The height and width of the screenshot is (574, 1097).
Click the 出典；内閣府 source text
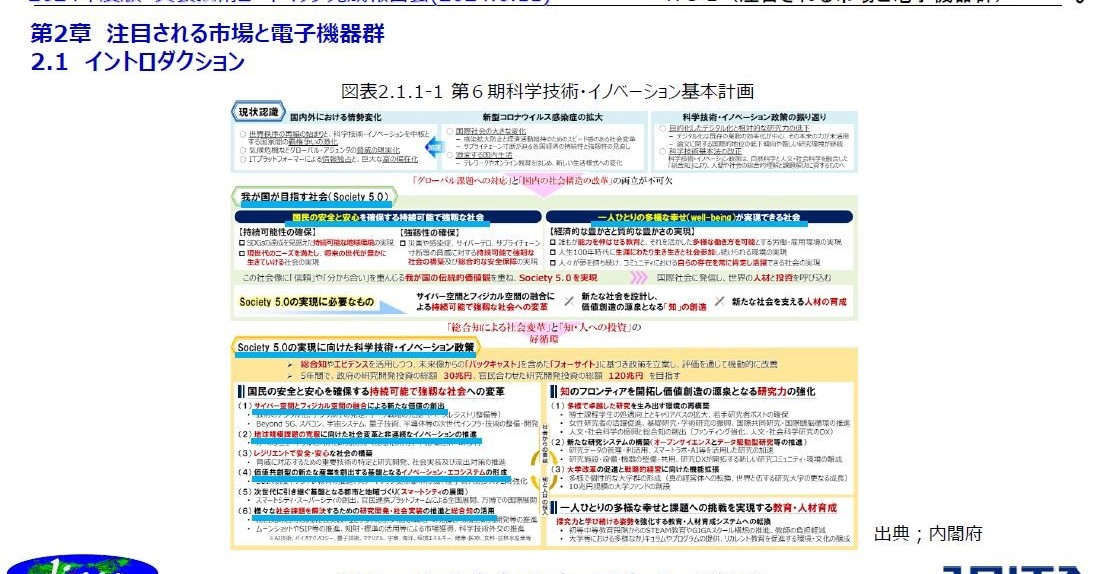coord(928,532)
